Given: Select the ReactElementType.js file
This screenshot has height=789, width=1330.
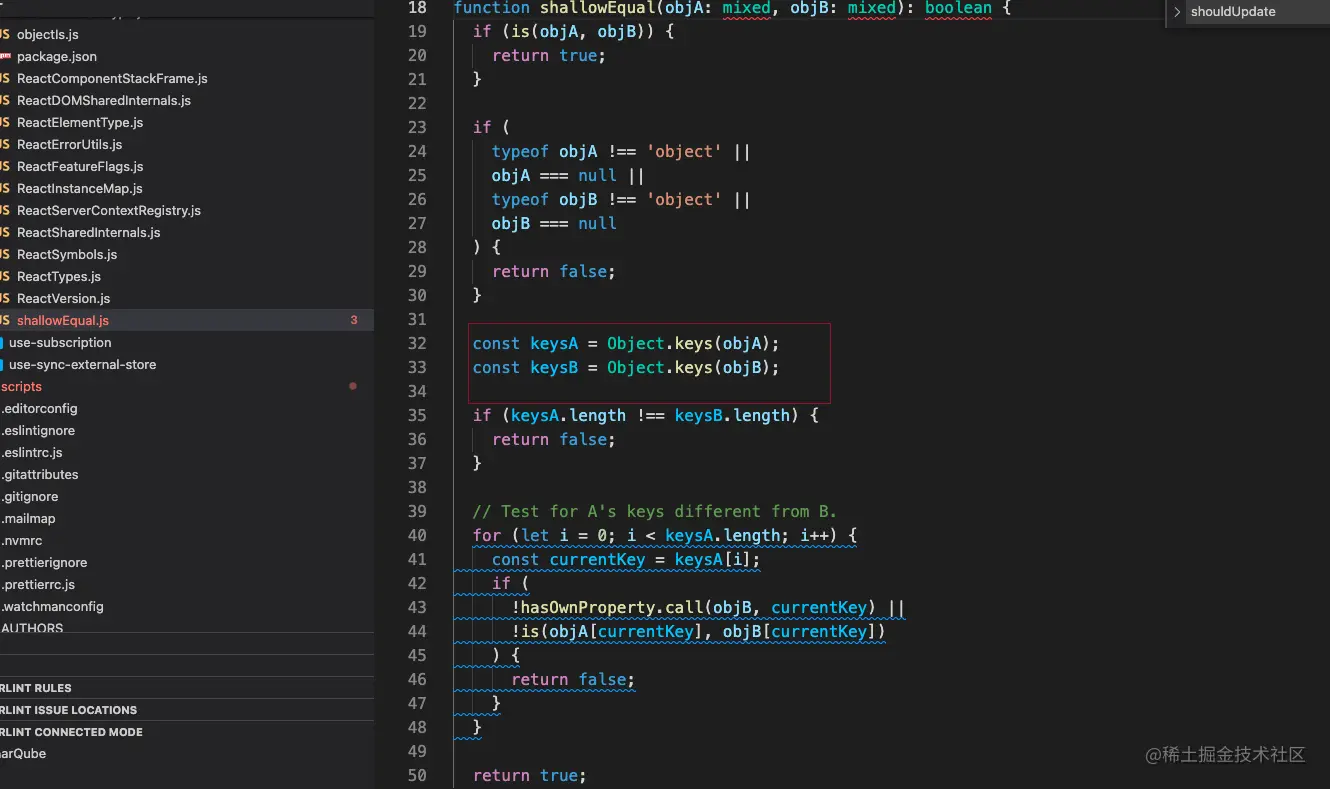Looking at the screenshot, I should [x=80, y=122].
